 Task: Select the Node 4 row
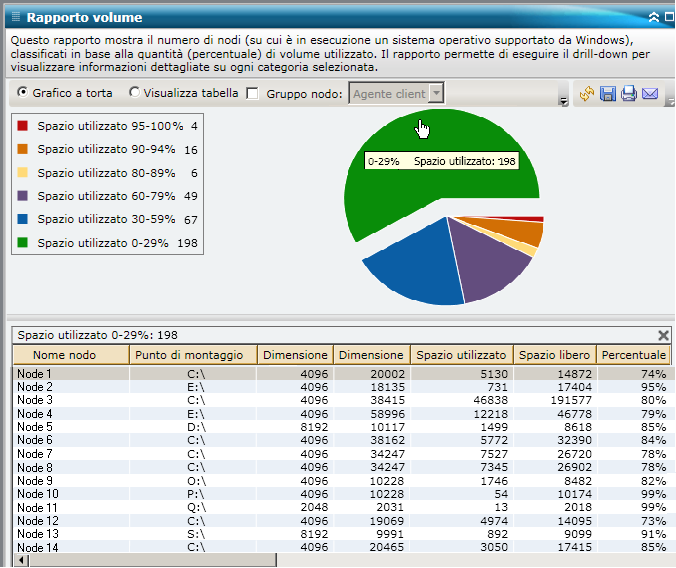pyautogui.click(x=342, y=414)
